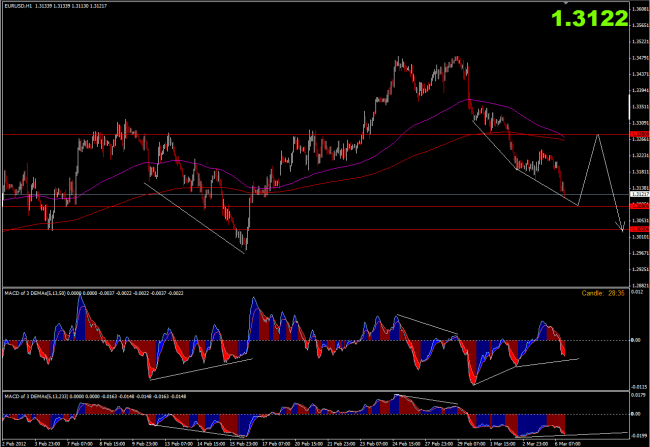This screenshot has height=447, width=650.
Task: Click the 27 Feb 23:00 time label
Action: pyautogui.click(x=439, y=444)
